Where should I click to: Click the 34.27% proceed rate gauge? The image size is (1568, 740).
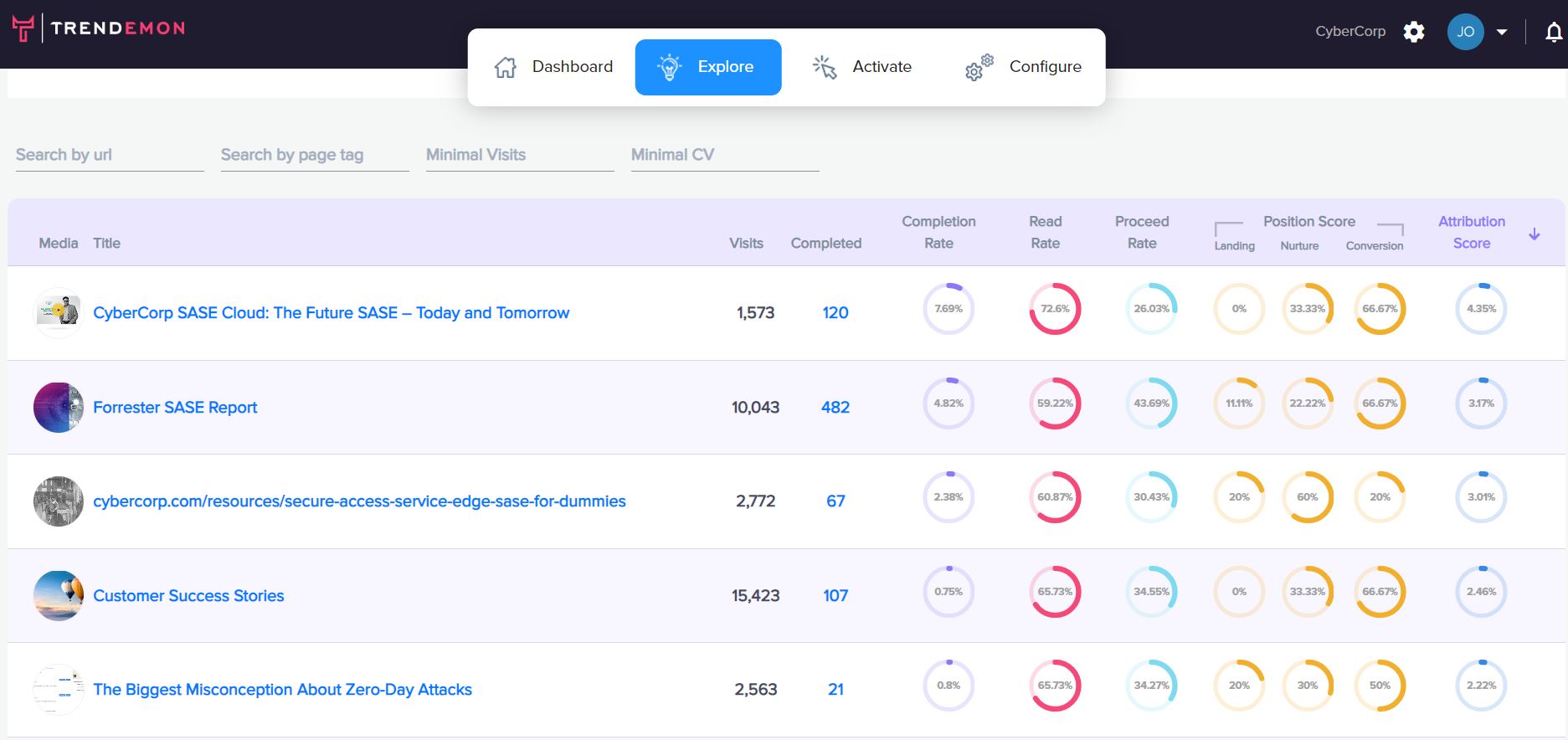1152,686
